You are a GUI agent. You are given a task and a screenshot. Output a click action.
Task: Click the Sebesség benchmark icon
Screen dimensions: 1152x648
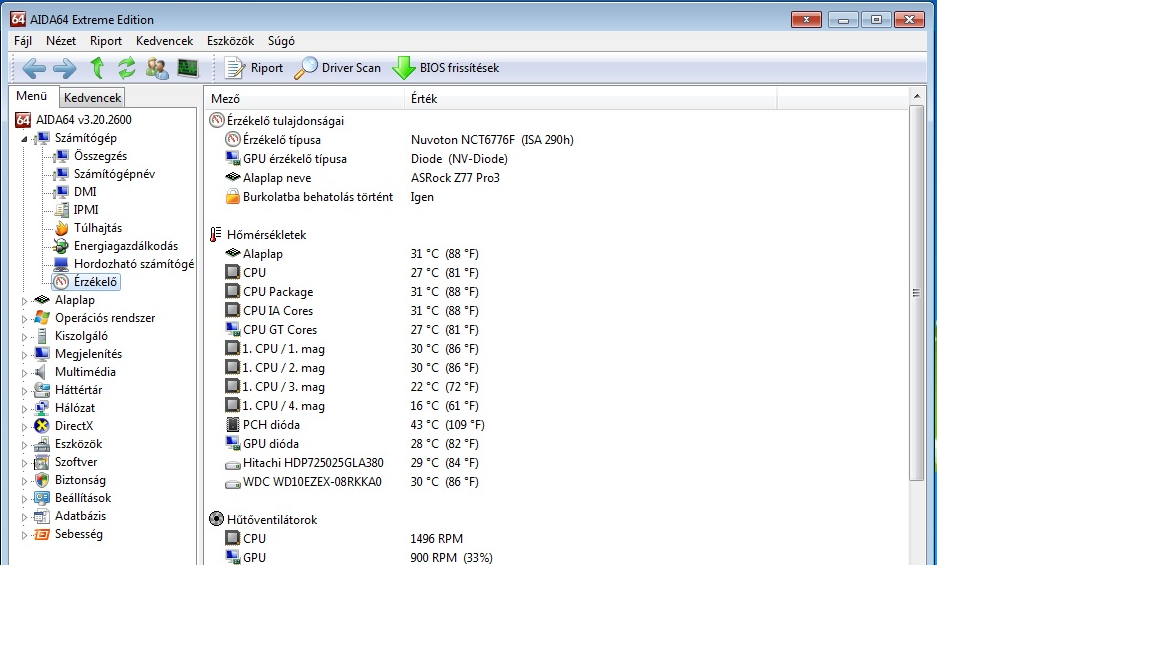click(x=42, y=534)
